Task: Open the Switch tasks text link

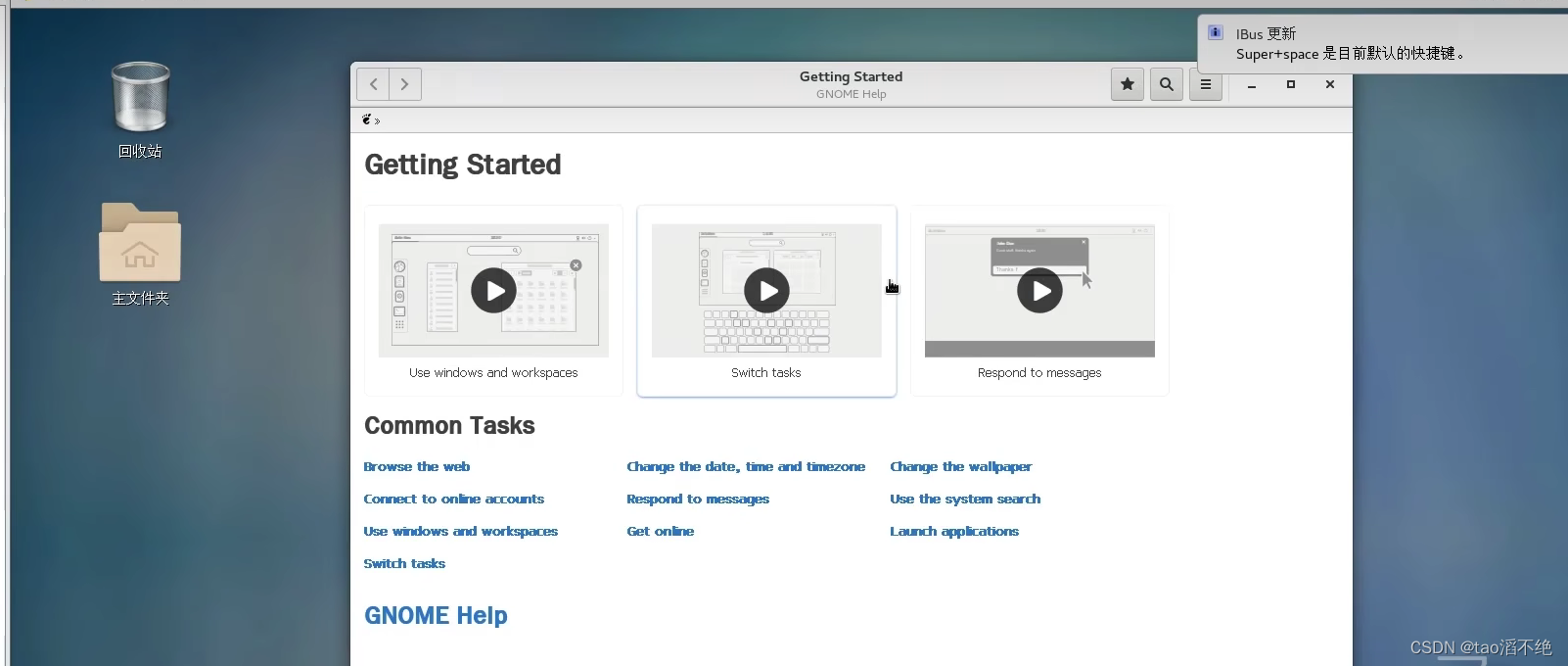Action: [404, 564]
